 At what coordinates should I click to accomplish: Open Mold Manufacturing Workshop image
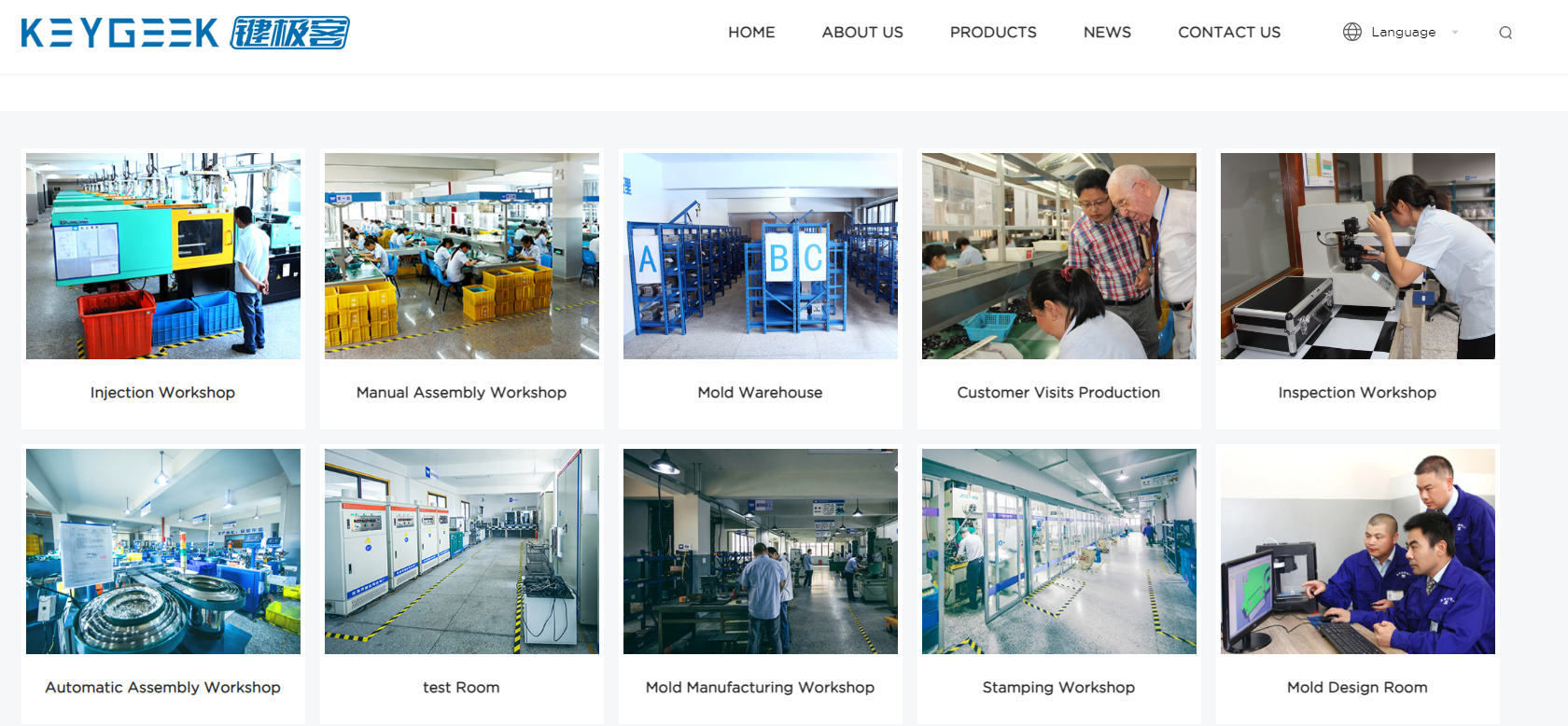[x=761, y=551]
